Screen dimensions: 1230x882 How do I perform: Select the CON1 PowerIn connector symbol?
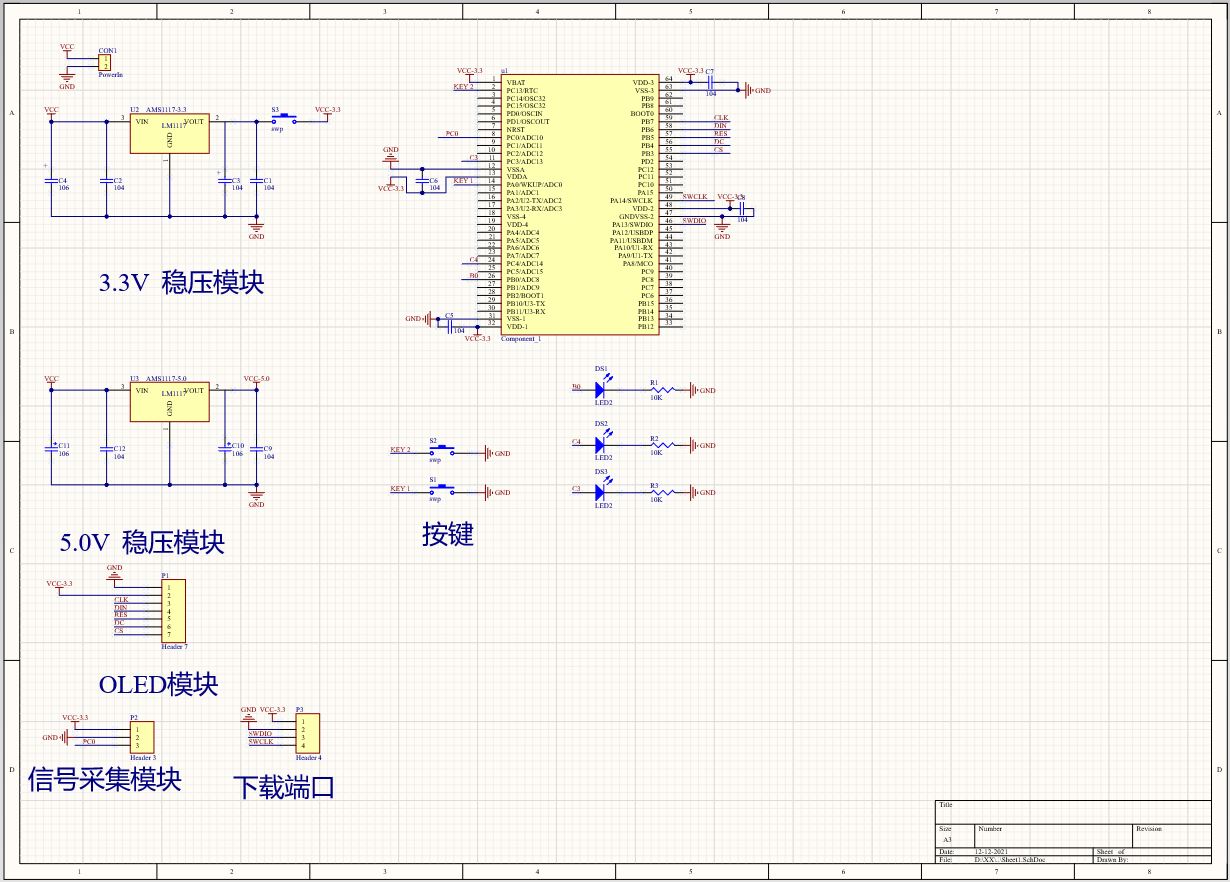point(104,63)
